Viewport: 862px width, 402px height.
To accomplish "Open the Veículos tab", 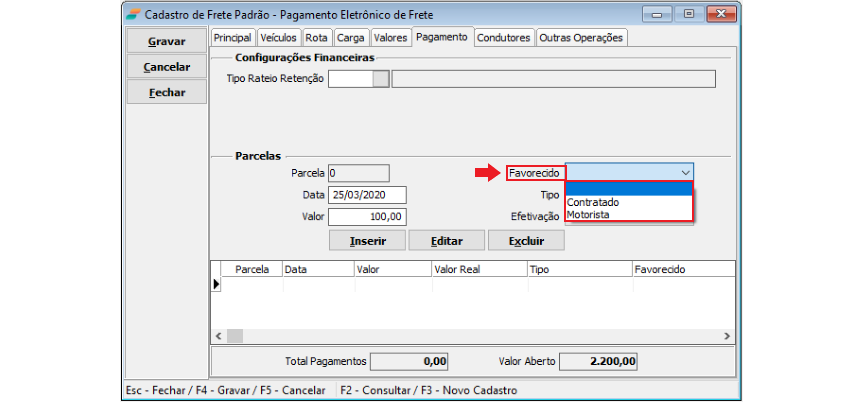I will pyautogui.click(x=279, y=37).
